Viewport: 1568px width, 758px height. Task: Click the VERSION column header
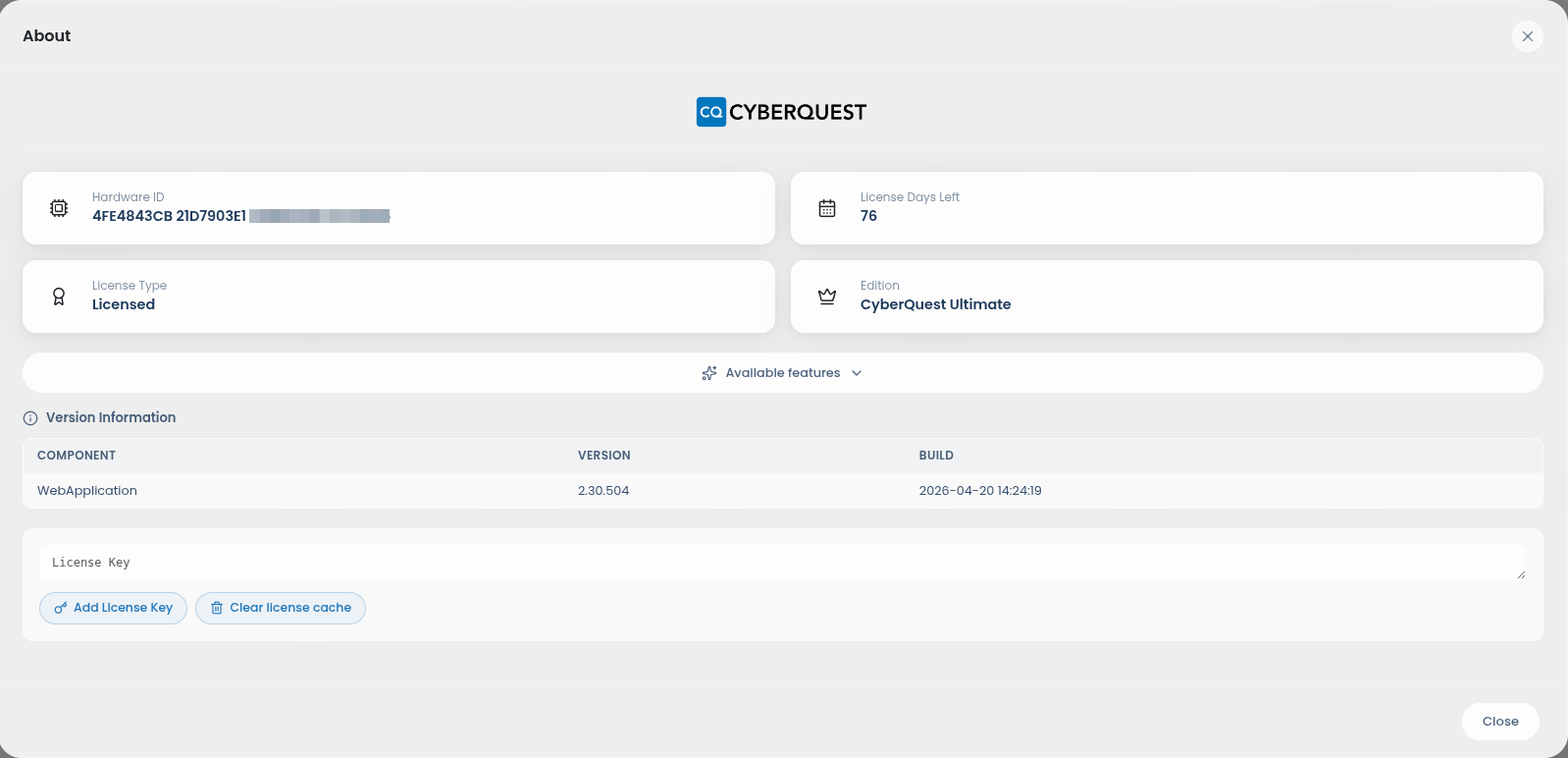point(604,456)
